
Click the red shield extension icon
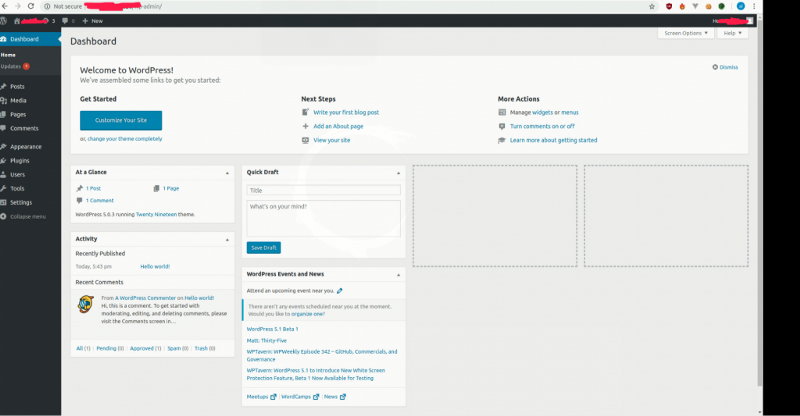tap(669, 7)
